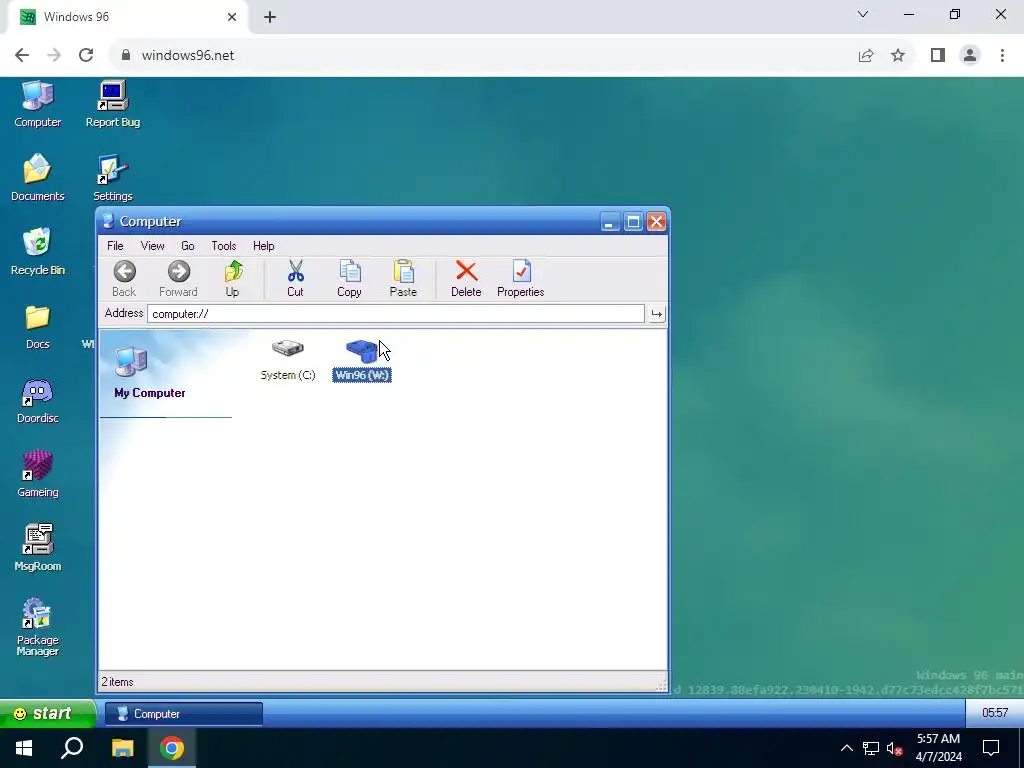This screenshot has width=1024, height=768.
Task: Click the Chrome URL windows96.net
Action: 188,56
